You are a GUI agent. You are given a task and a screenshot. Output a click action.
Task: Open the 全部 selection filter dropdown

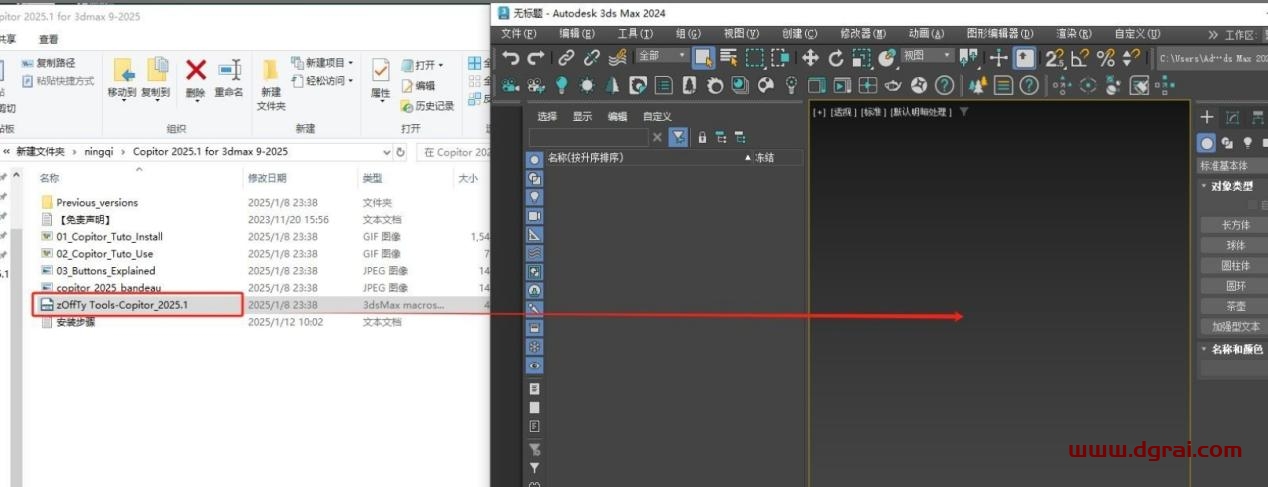pyautogui.click(x=662, y=56)
